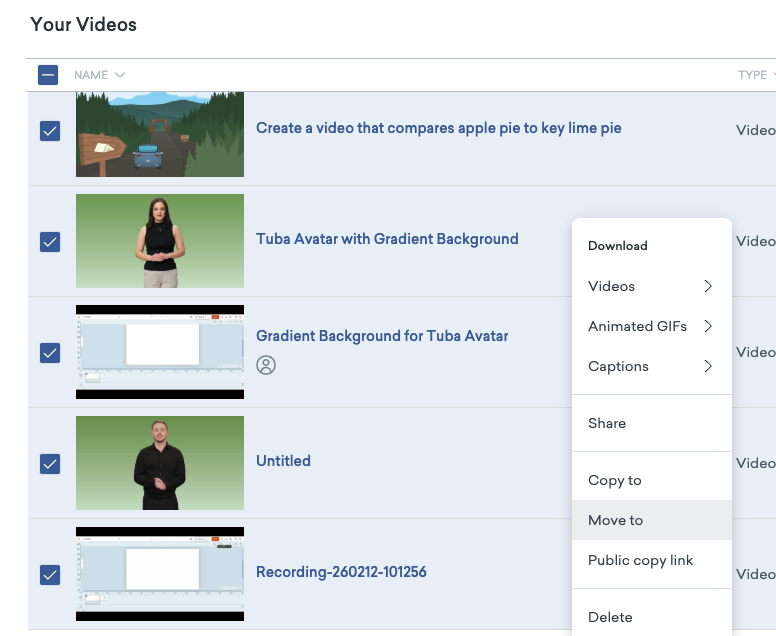Click the Untitled video thumbnail
776x636 pixels.
[160, 463]
